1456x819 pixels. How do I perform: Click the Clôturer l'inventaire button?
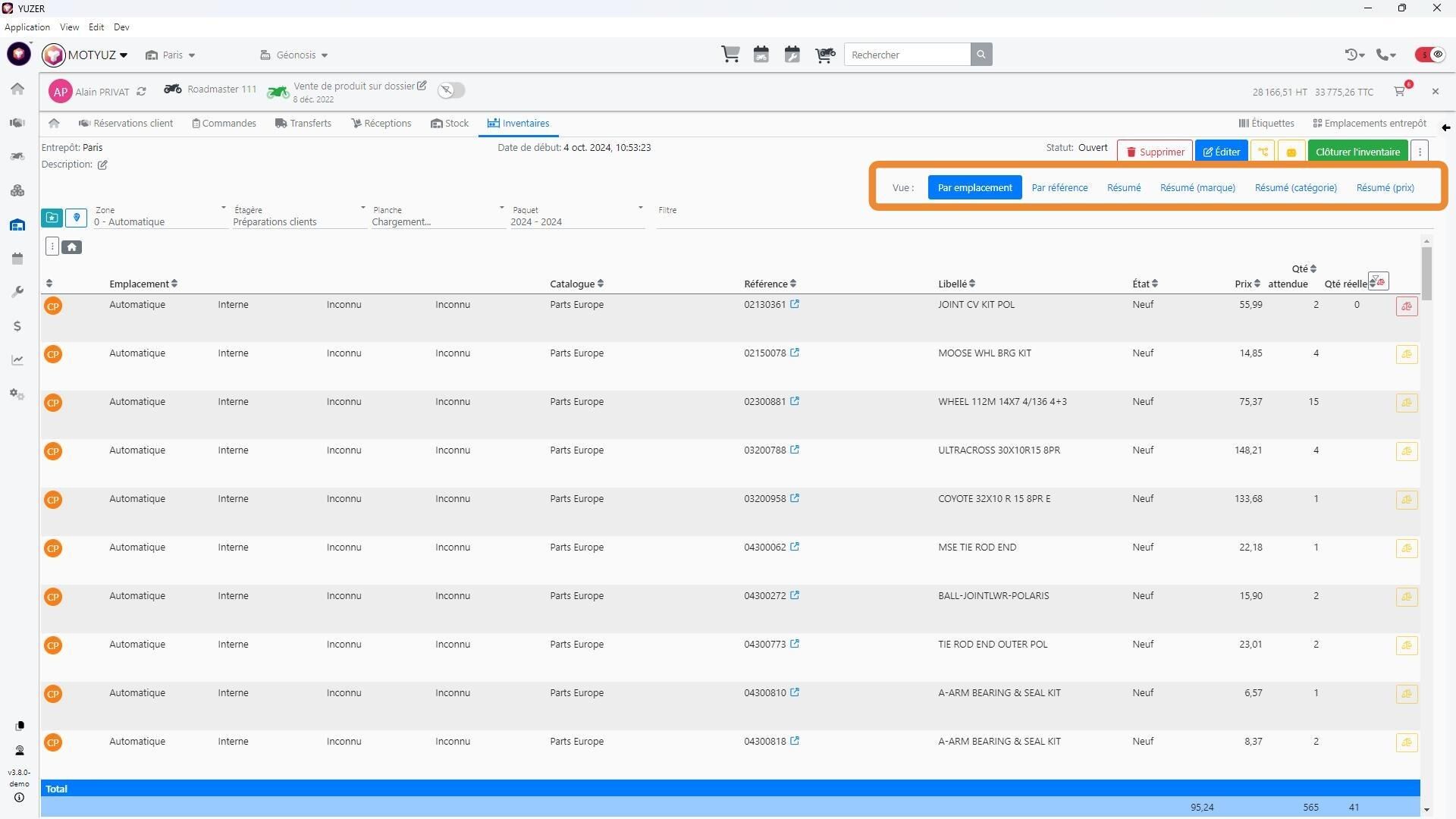pos(1357,152)
